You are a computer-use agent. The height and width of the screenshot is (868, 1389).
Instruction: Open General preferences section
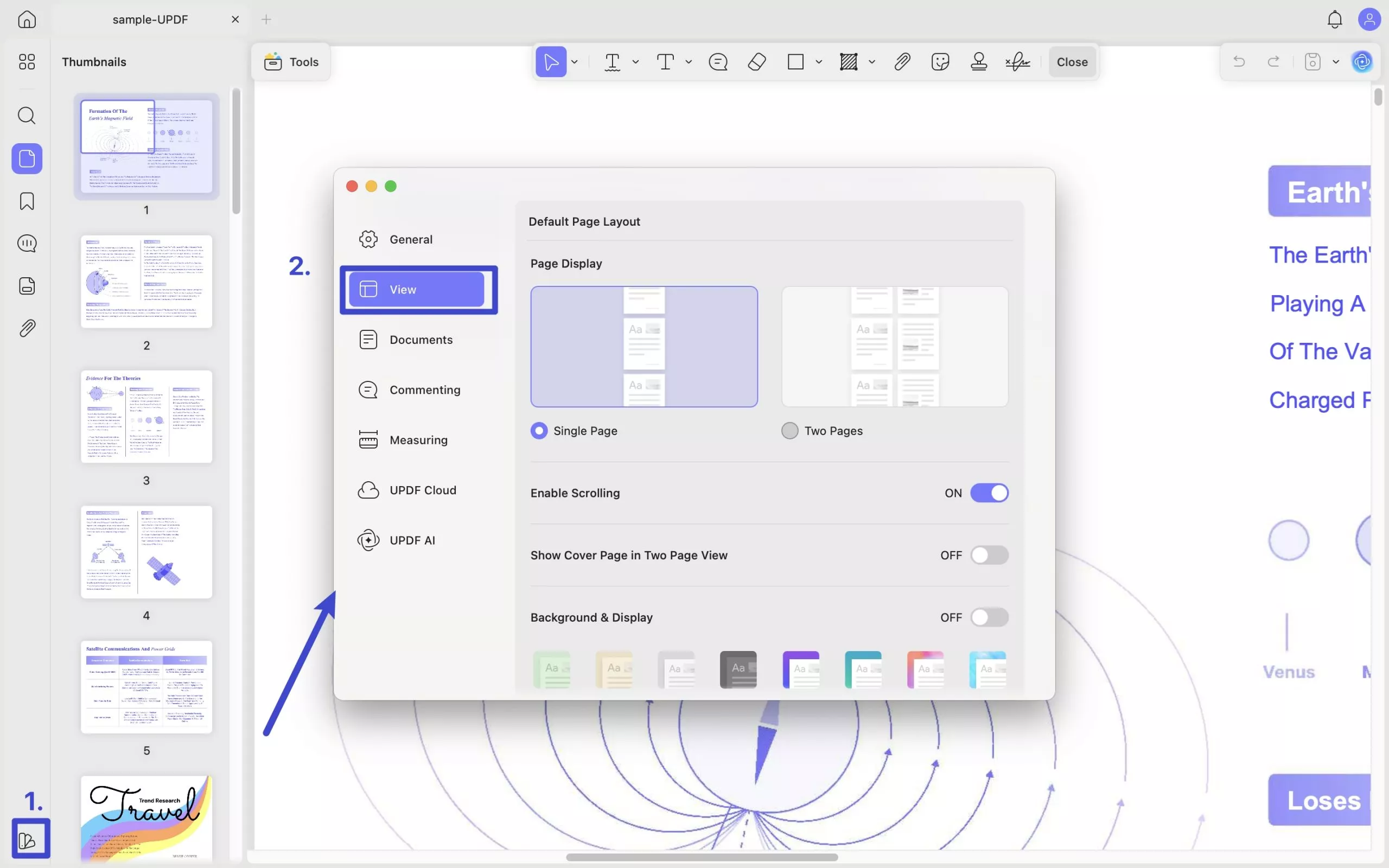click(418, 239)
